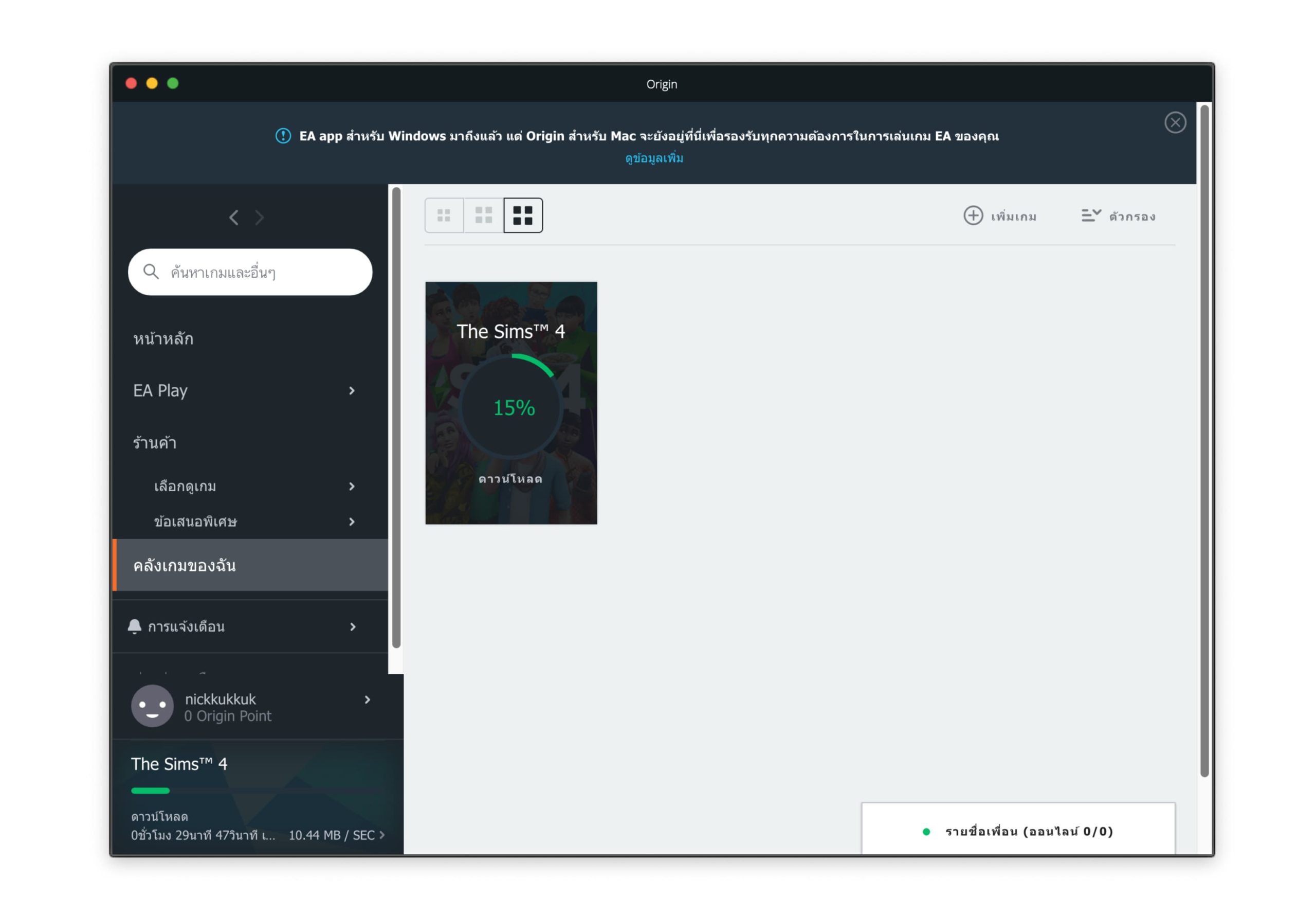This screenshot has width=1316, height=916.
Task: Select คลังเกมของฉัน library item
Action: (185, 566)
